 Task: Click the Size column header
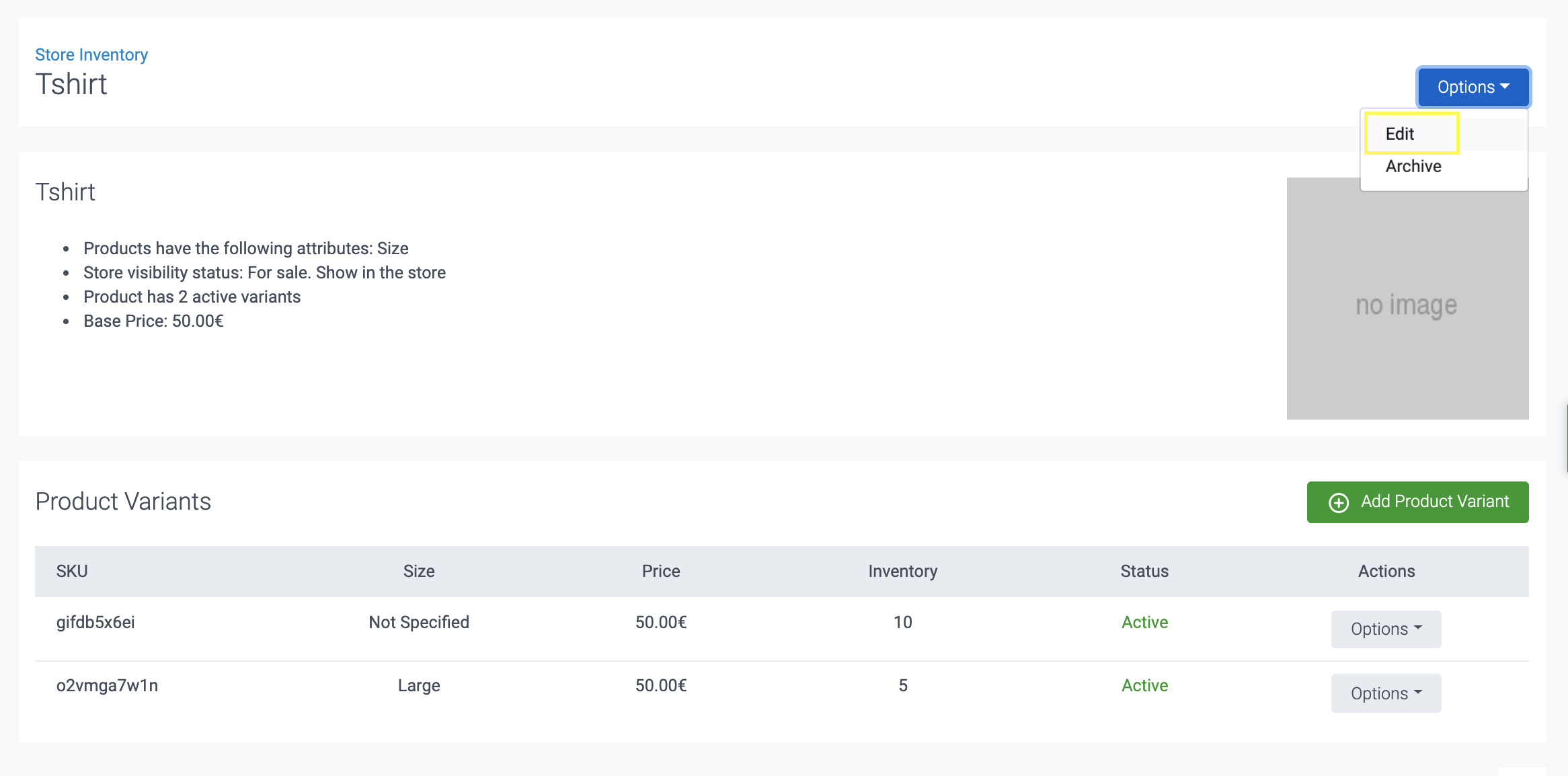[x=419, y=571]
